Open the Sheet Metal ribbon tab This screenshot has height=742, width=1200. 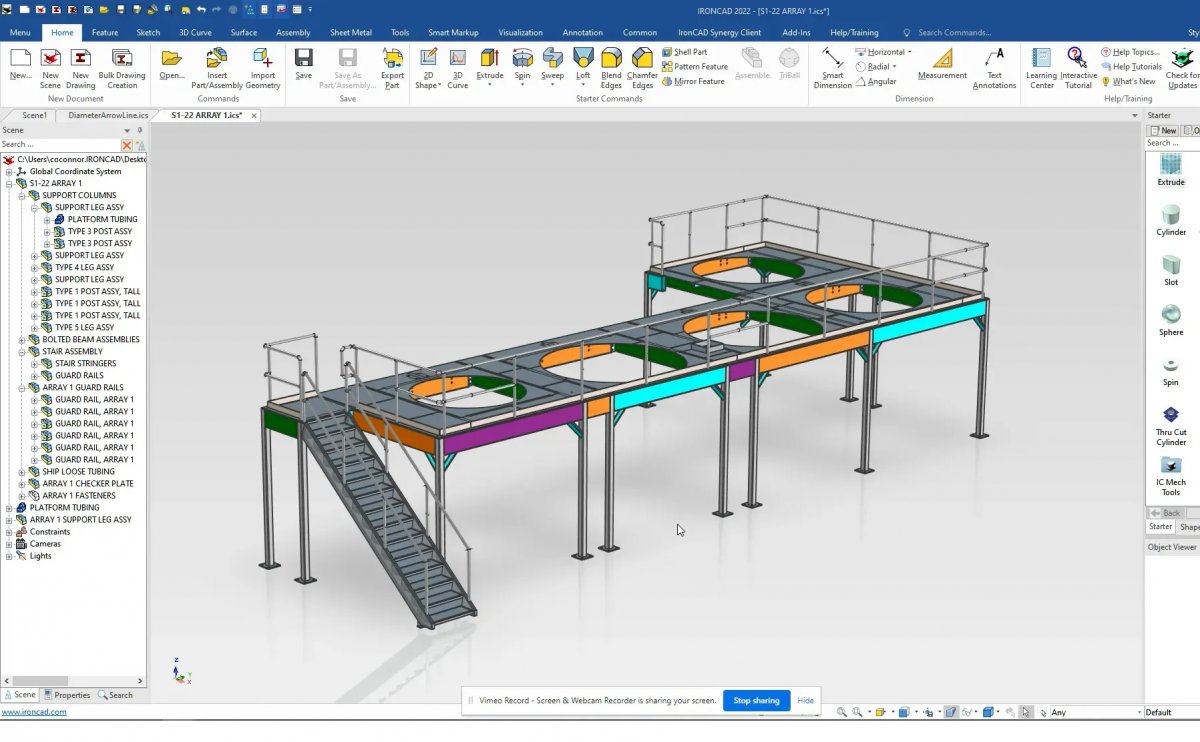pos(350,32)
